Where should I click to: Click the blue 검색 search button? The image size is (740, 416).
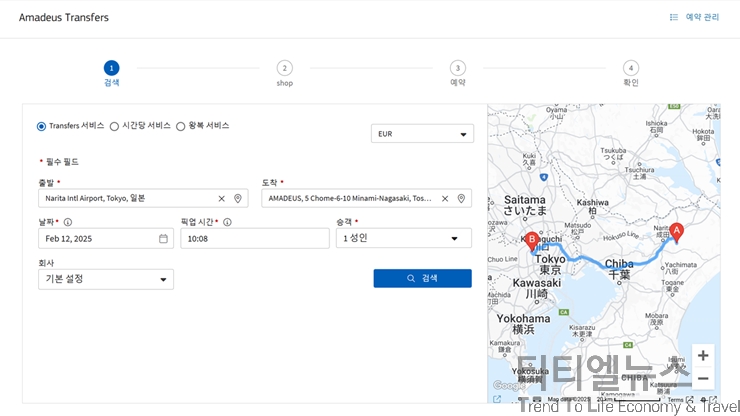pos(422,278)
